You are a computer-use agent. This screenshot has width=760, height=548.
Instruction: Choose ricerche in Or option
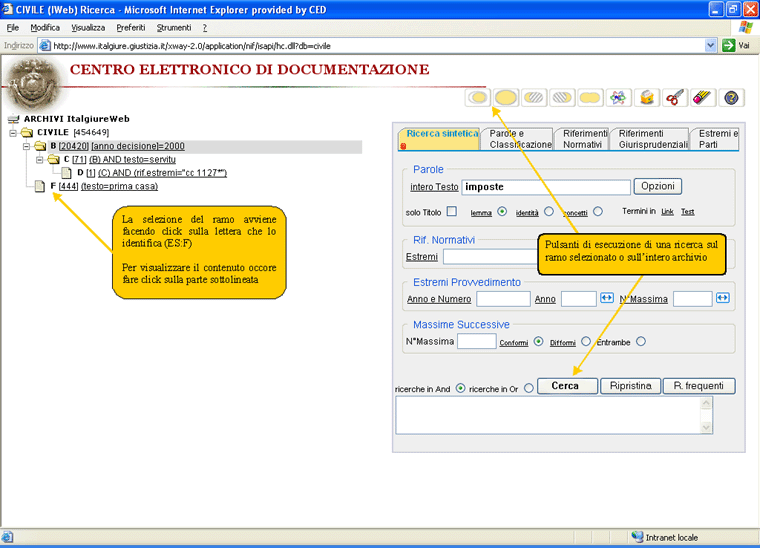pyautogui.click(x=529, y=389)
